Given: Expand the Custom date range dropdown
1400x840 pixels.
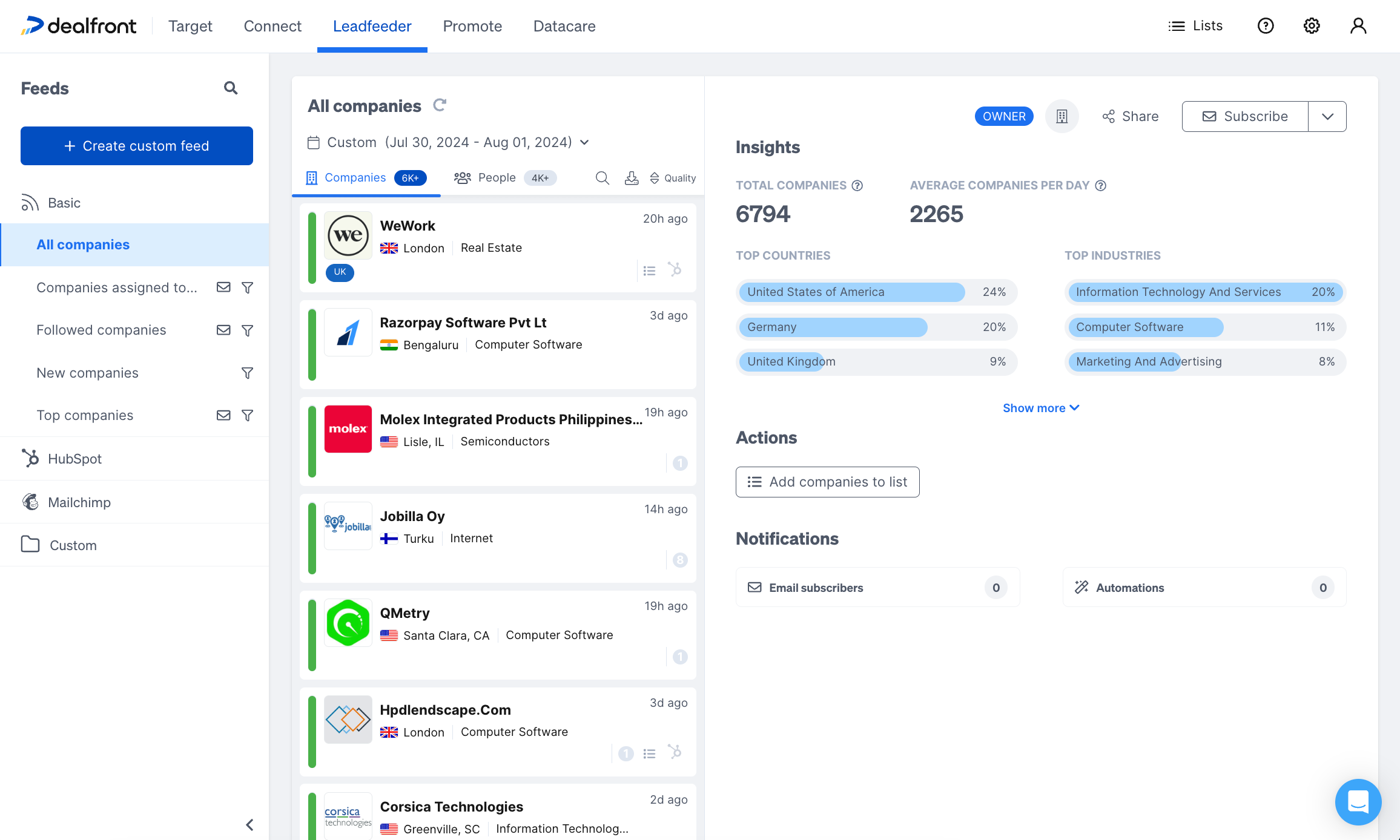Looking at the screenshot, I should tap(584, 143).
